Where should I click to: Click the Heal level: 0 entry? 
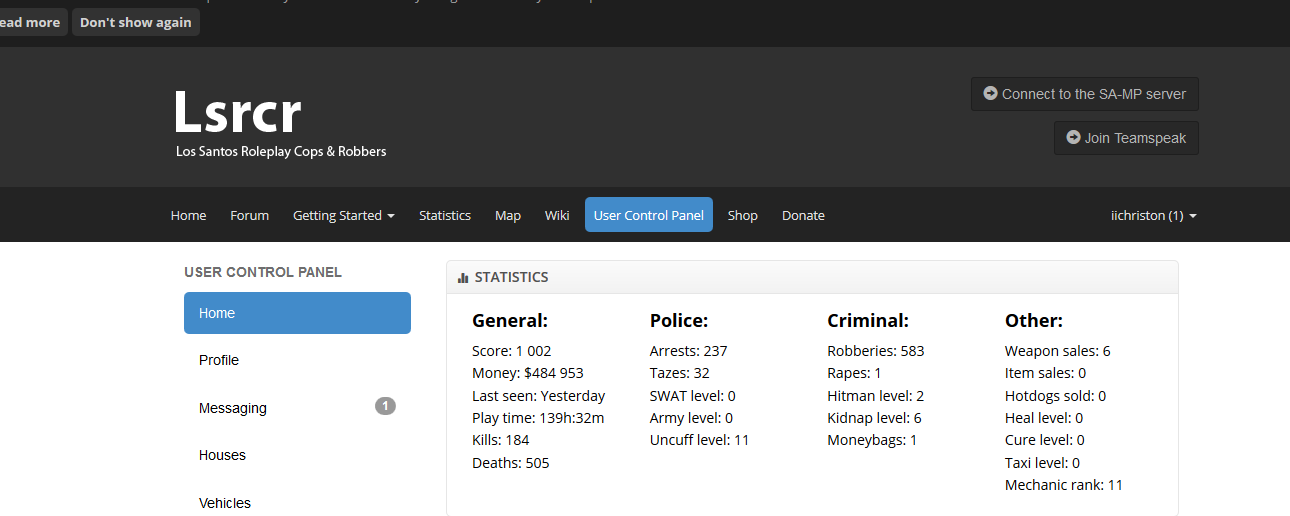pos(1044,418)
